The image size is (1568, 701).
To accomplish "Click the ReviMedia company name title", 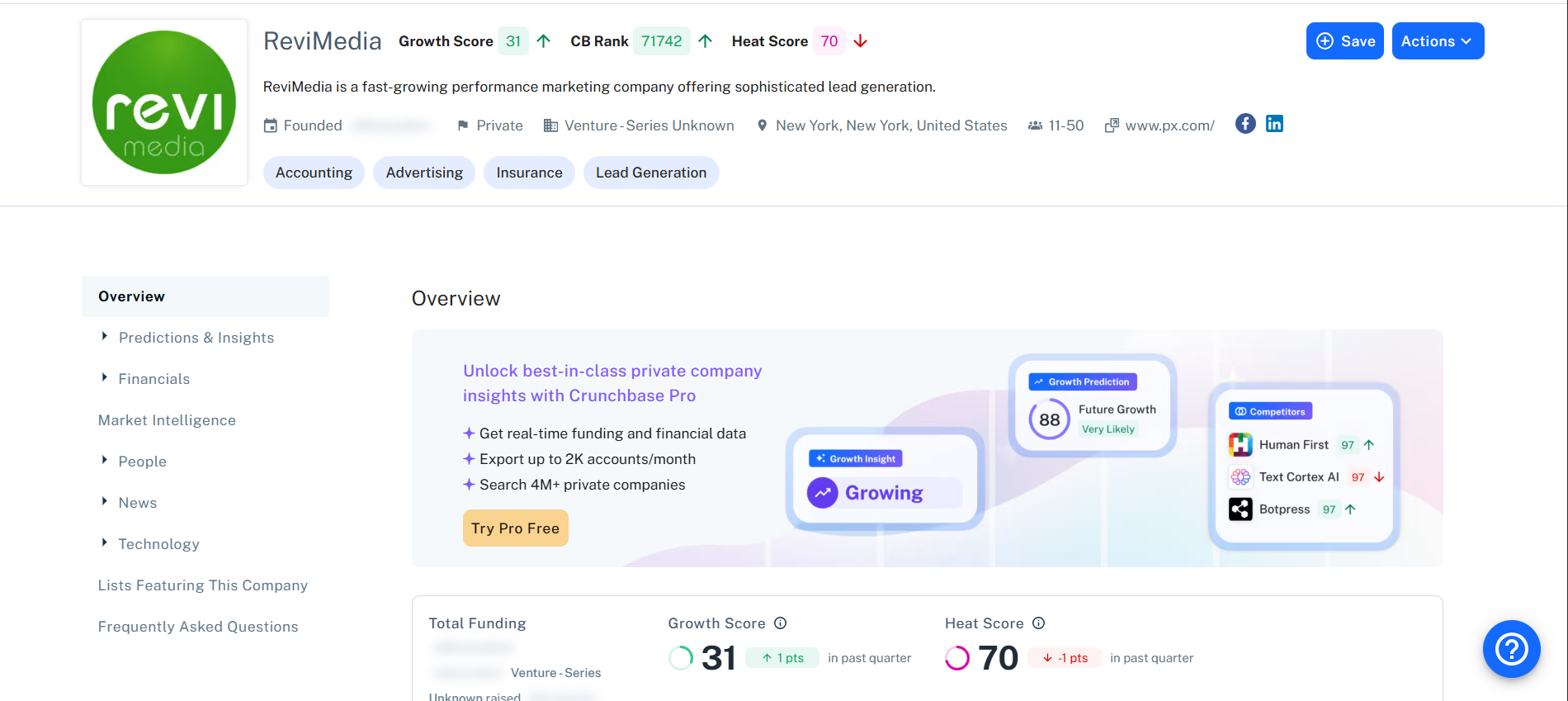I will (x=323, y=41).
